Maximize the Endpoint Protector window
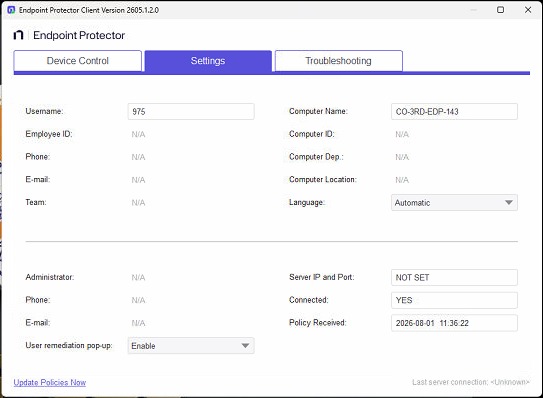Viewport: 543px width, 398px height. click(x=500, y=10)
